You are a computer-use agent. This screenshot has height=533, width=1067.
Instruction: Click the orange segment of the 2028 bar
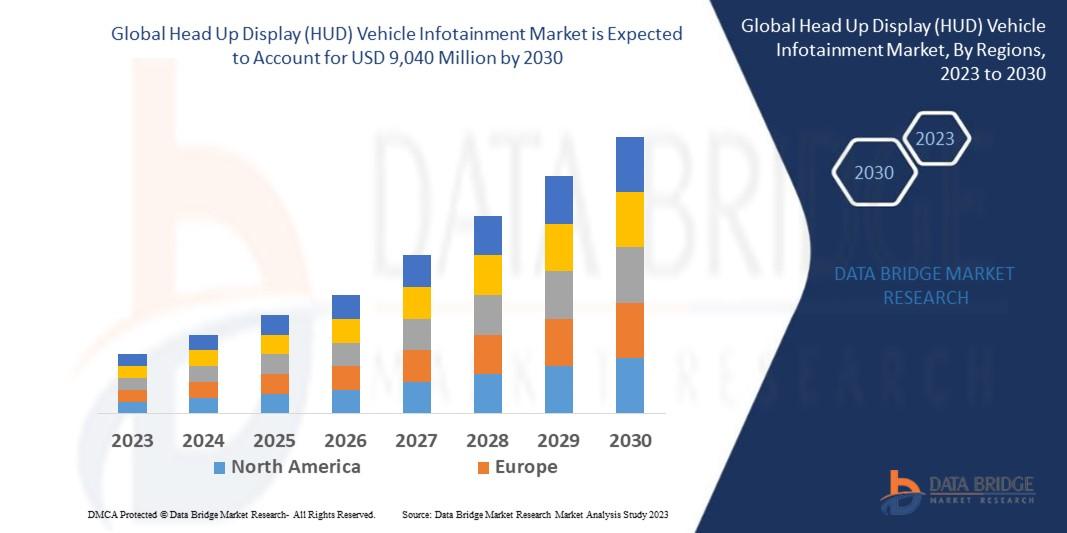[488, 354]
